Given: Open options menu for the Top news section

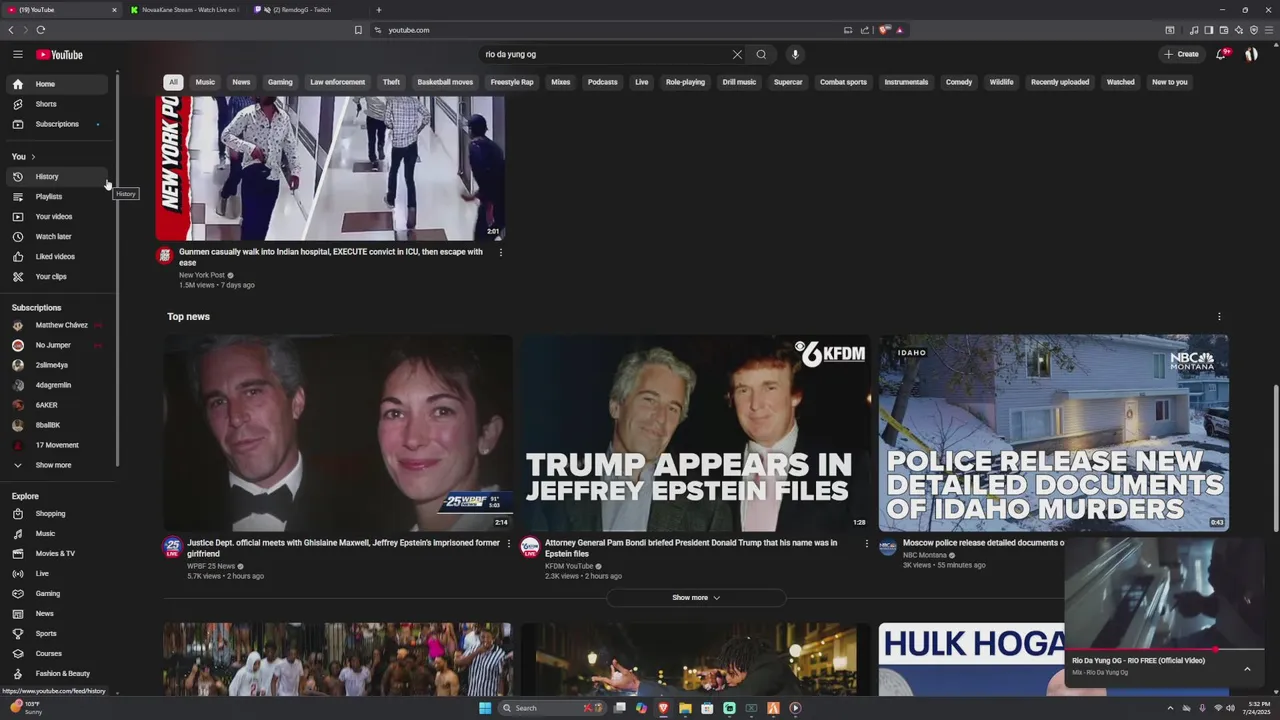Looking at the screenshot, I should pos(1219,317).
